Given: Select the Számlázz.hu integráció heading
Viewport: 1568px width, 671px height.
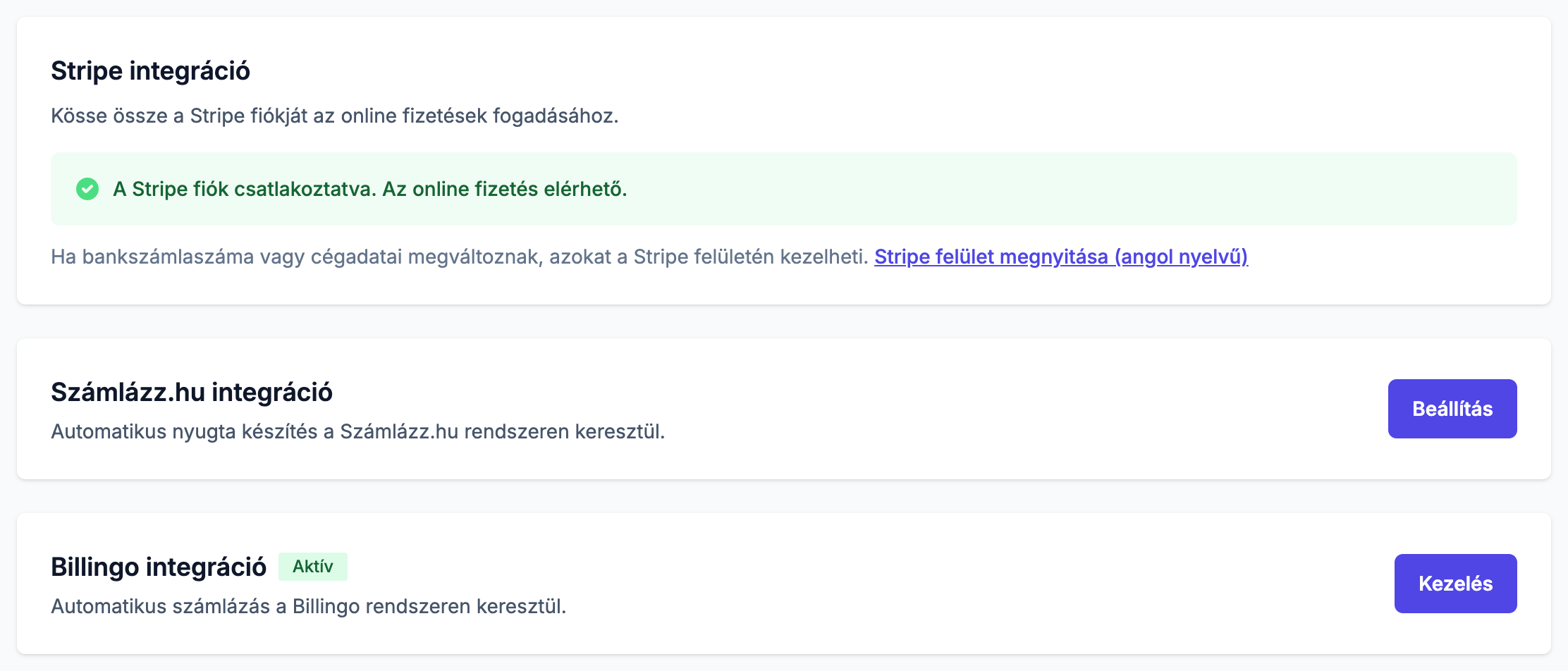Looking at the screenshot, I should point(192,392).
